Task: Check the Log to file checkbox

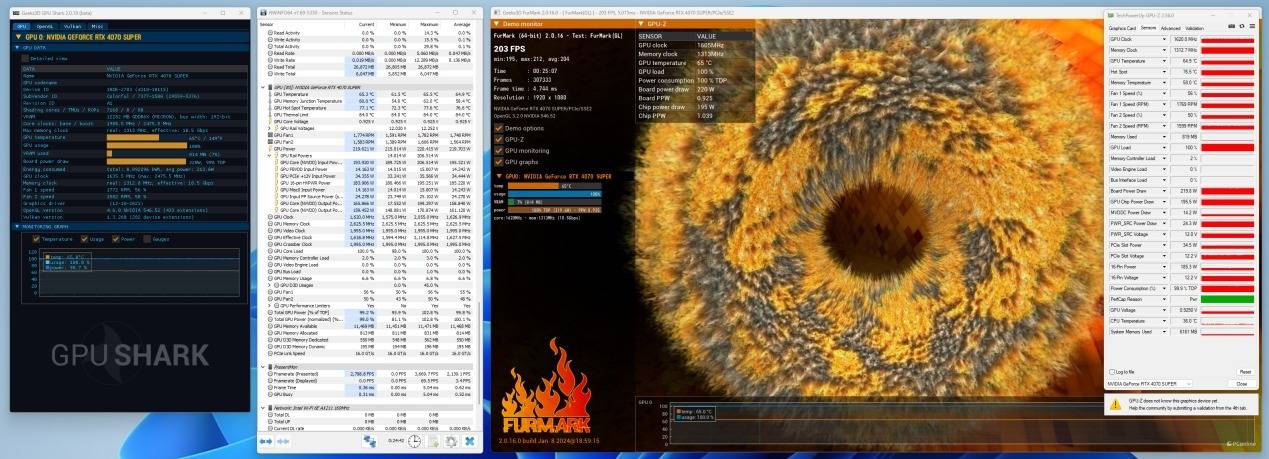Action: pyautogui.click(x=1112, y=371)
